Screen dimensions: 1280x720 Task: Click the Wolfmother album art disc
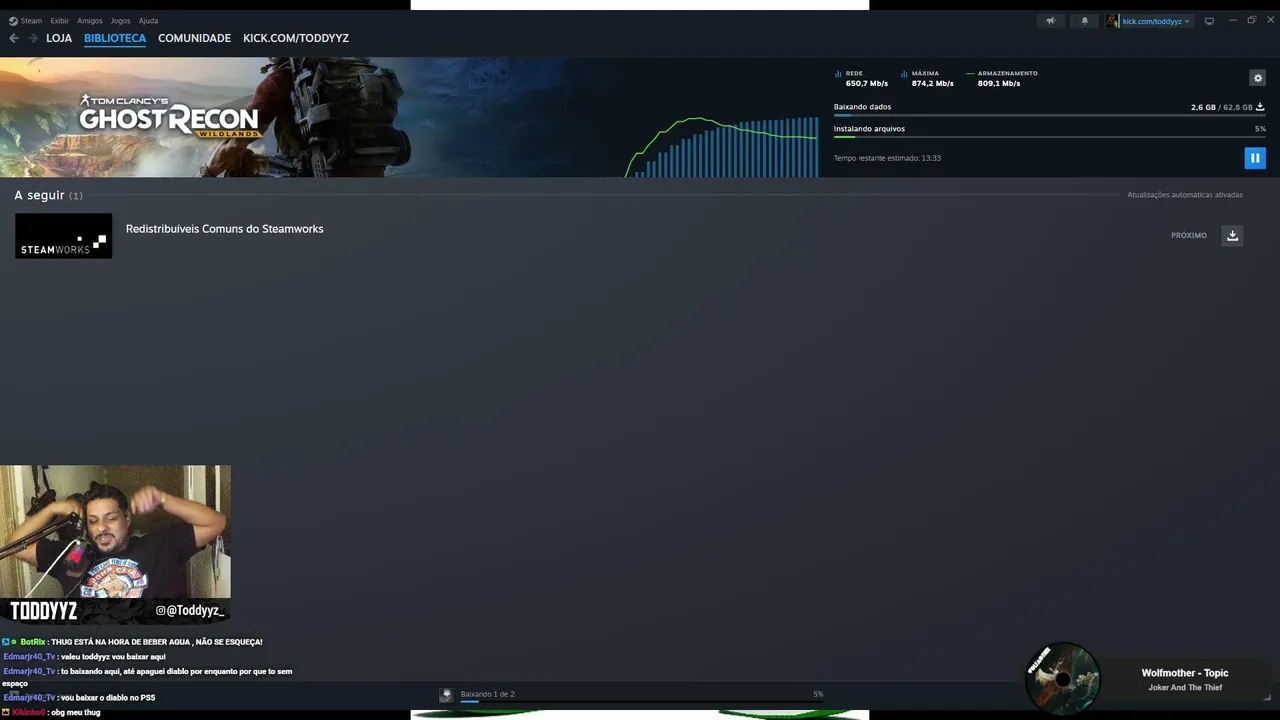tap(1062, 678)
